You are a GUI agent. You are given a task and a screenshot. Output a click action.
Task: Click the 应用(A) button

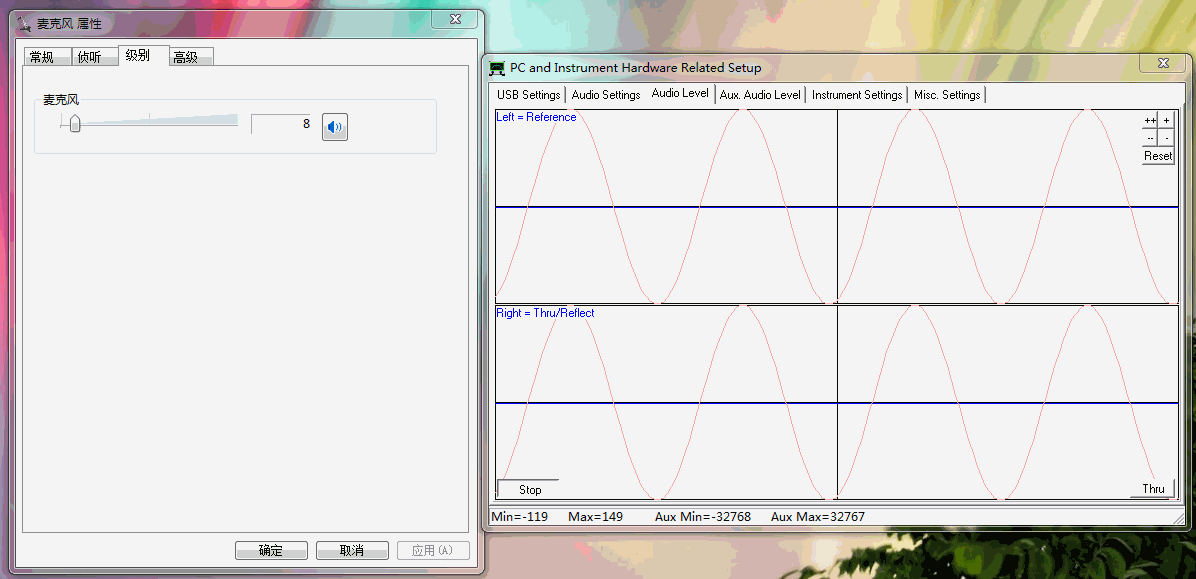tap(433, 550)
